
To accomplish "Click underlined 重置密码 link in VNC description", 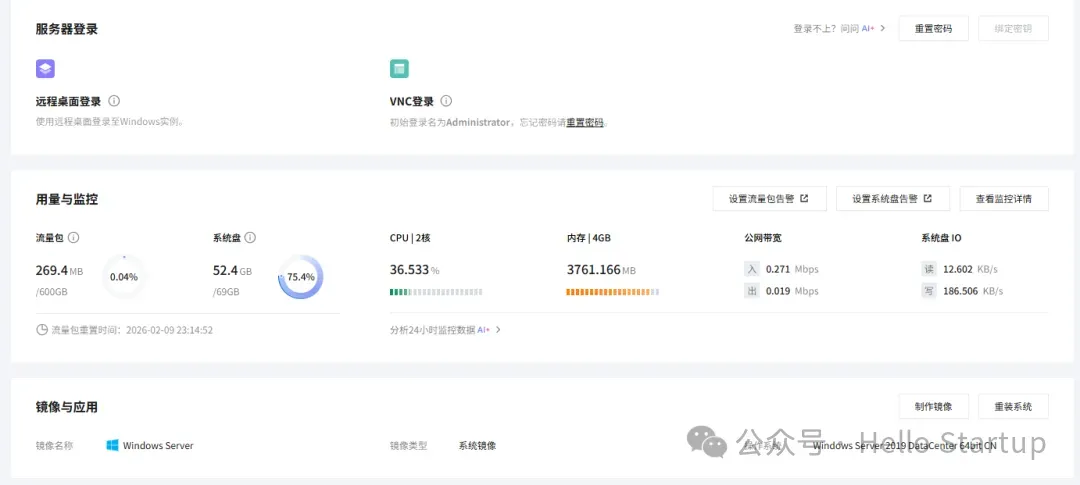I will pyautogui.click(x=585, y=122).
